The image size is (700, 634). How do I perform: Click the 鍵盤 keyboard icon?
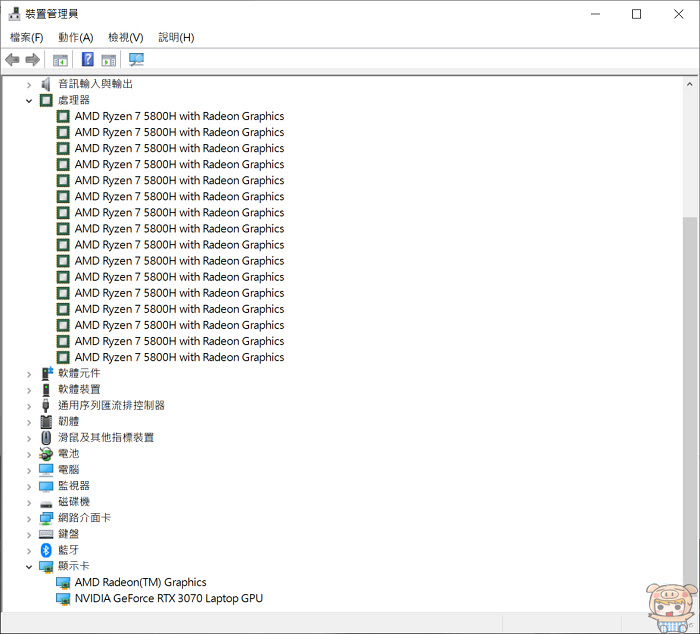click(x=46, y=534)
